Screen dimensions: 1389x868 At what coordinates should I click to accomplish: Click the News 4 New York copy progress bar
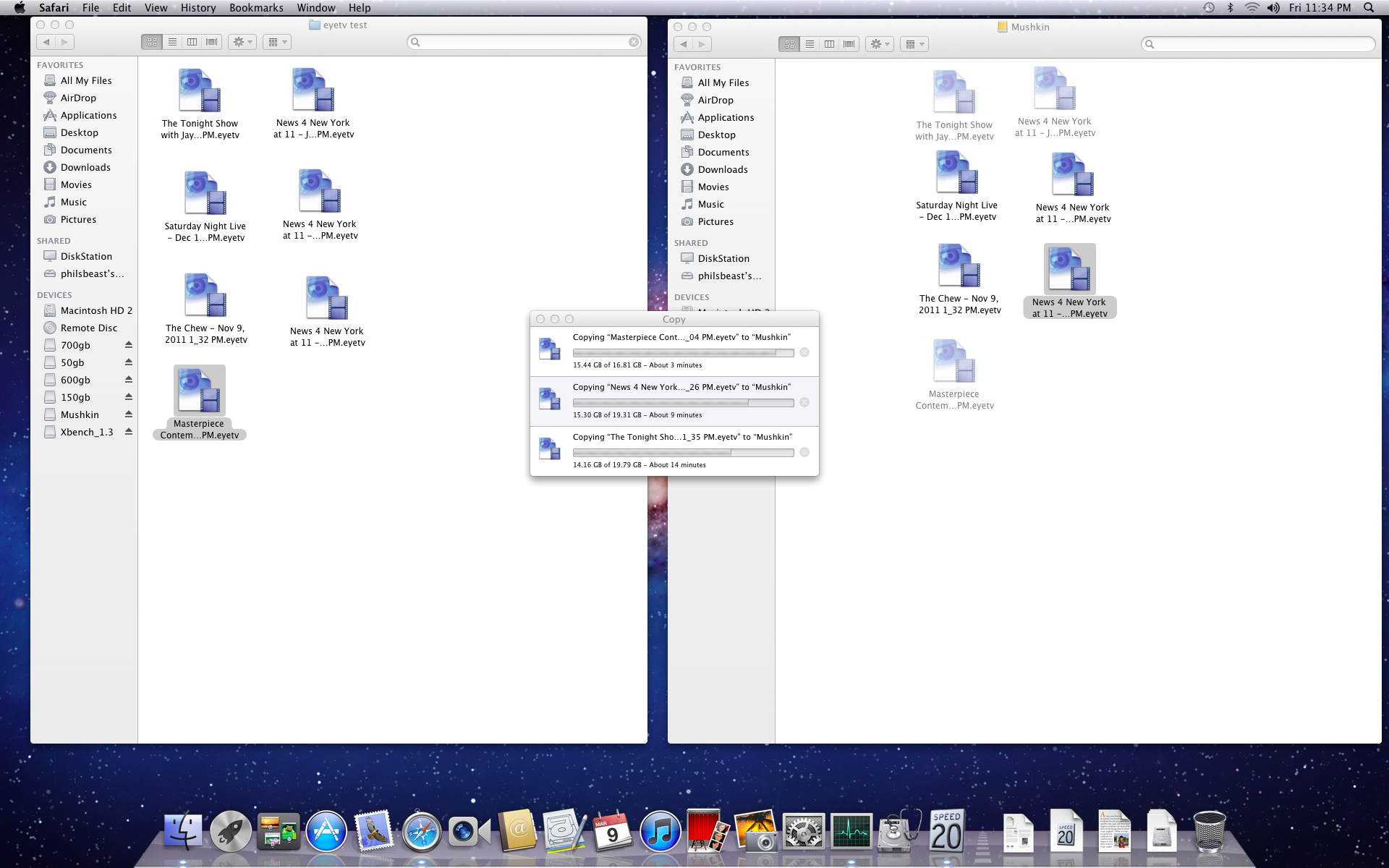click(683, 402)
